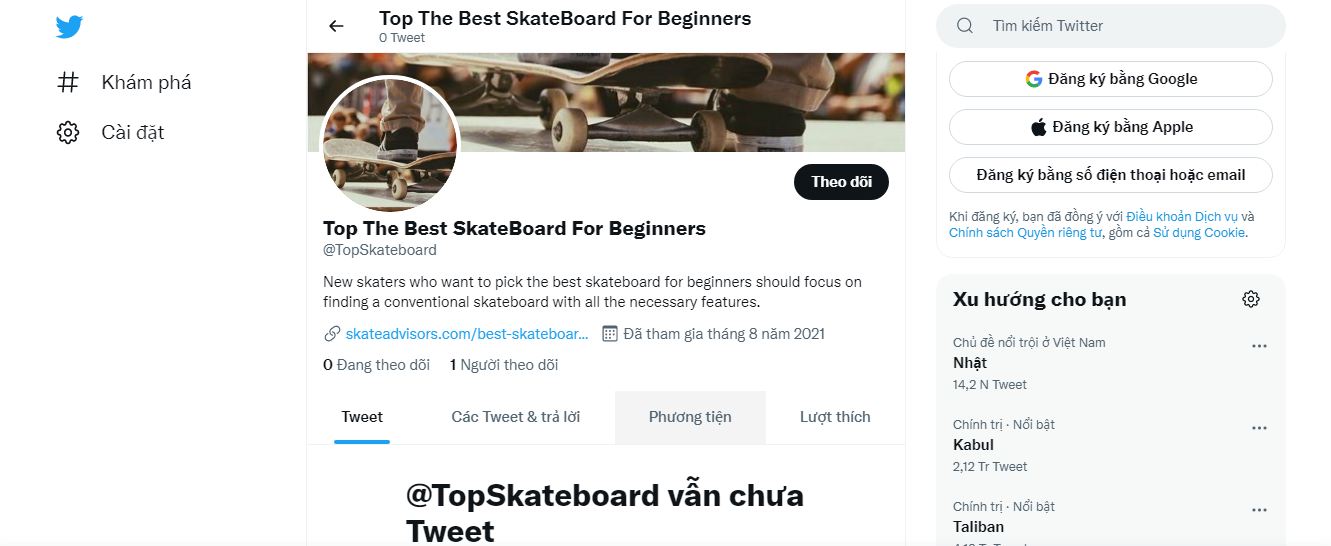This screenshot has width=1331, height=546.
Task: Open Điều khoản Dịch vụ link
Action: tap(1182, 216)
